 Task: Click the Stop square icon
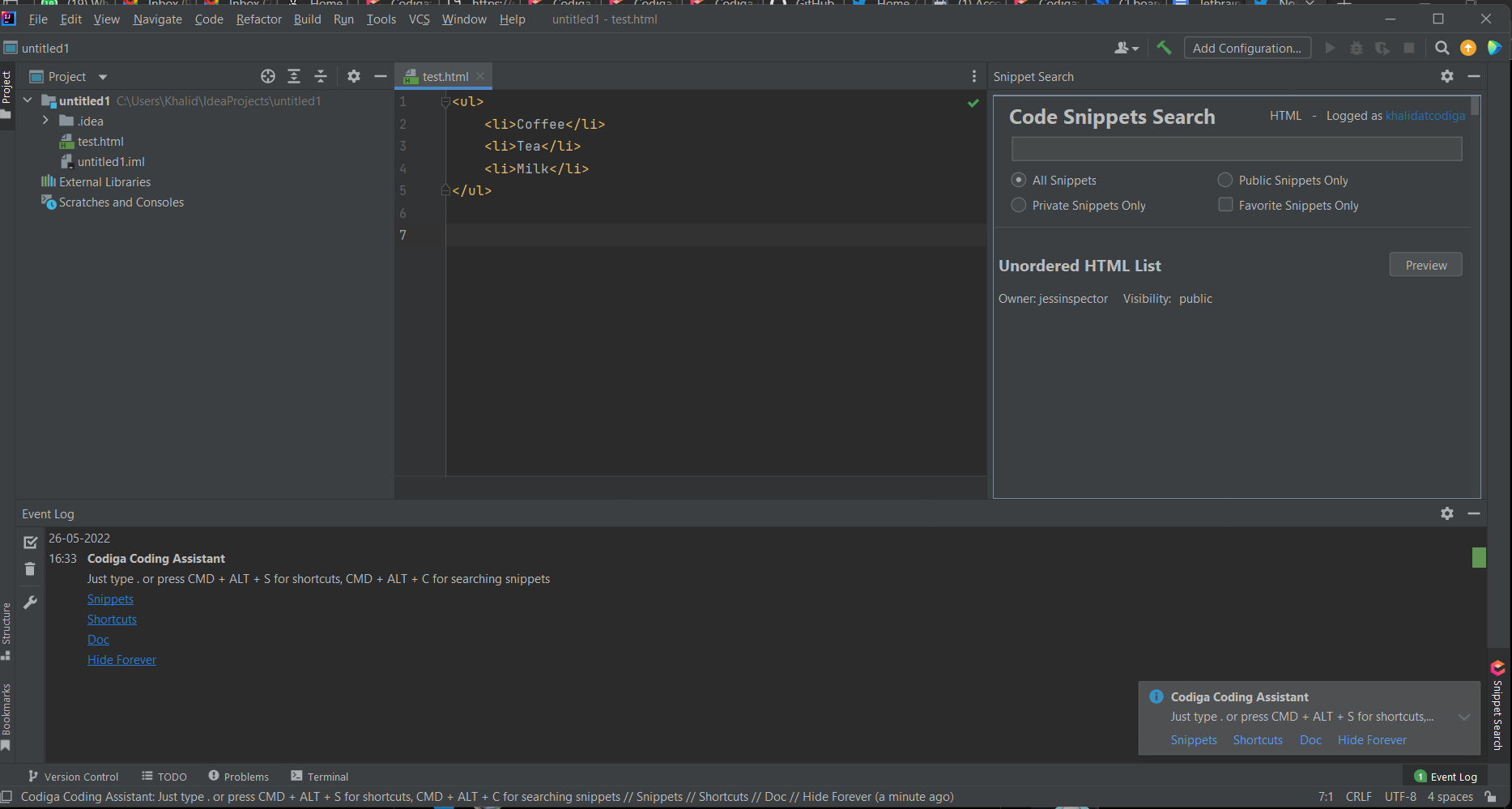coord(1409,48)
